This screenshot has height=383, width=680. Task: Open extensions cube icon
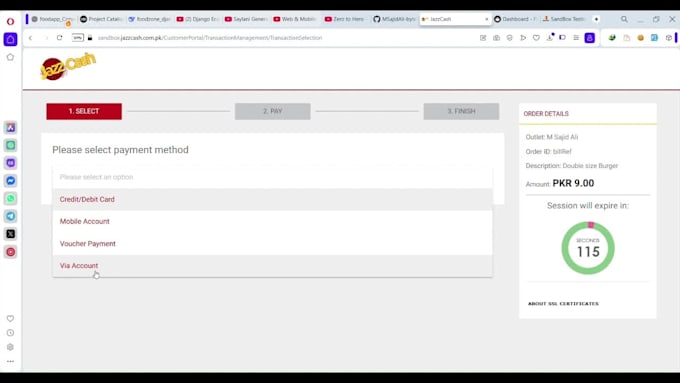point(668,38)
